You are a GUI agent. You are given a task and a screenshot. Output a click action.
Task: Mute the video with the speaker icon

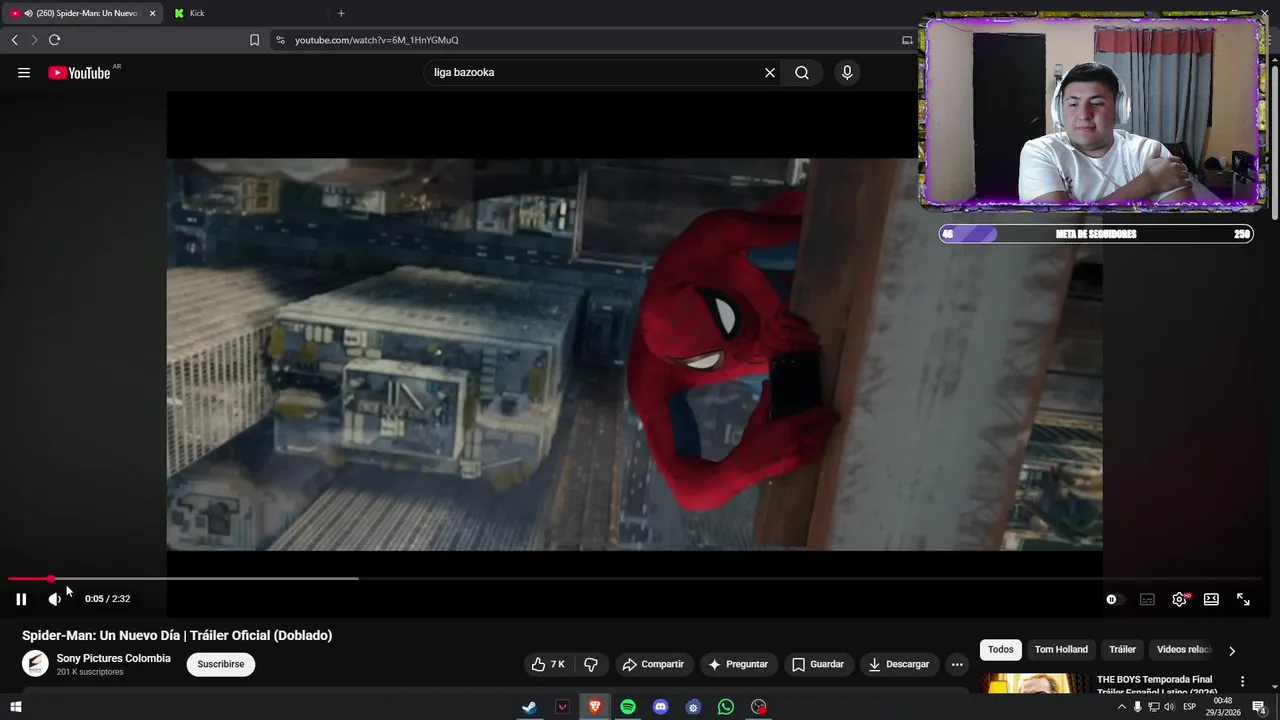(54, 599)
